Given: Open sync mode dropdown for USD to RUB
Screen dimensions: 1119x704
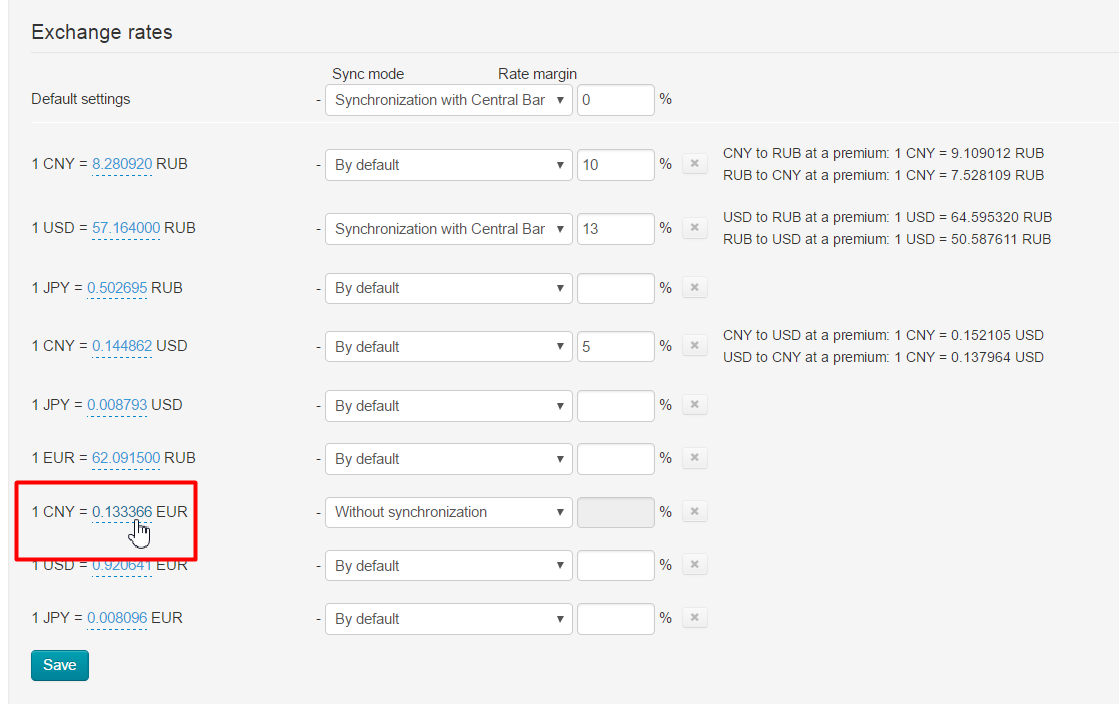Looking at the screenshot, I should (x=448, y=228).
